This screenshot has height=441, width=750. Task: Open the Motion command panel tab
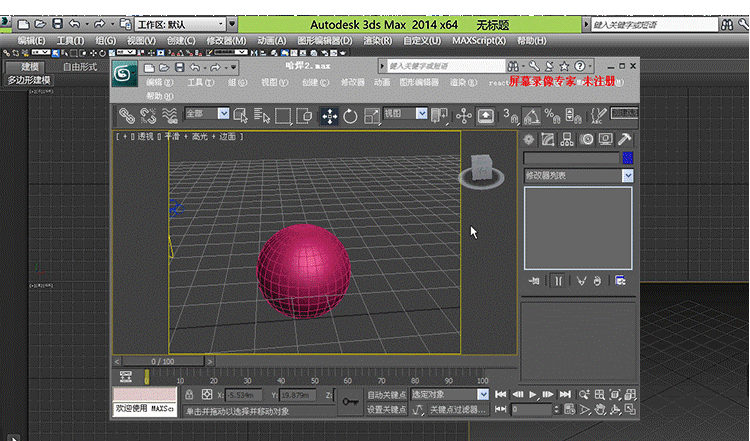[x=587, y=139]
